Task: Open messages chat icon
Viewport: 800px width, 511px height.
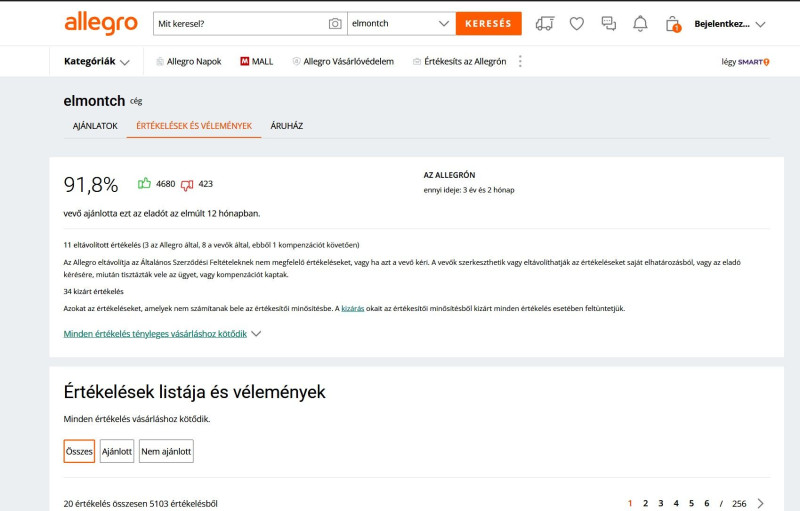Action: pyautogui.click(x=609, y=23)
